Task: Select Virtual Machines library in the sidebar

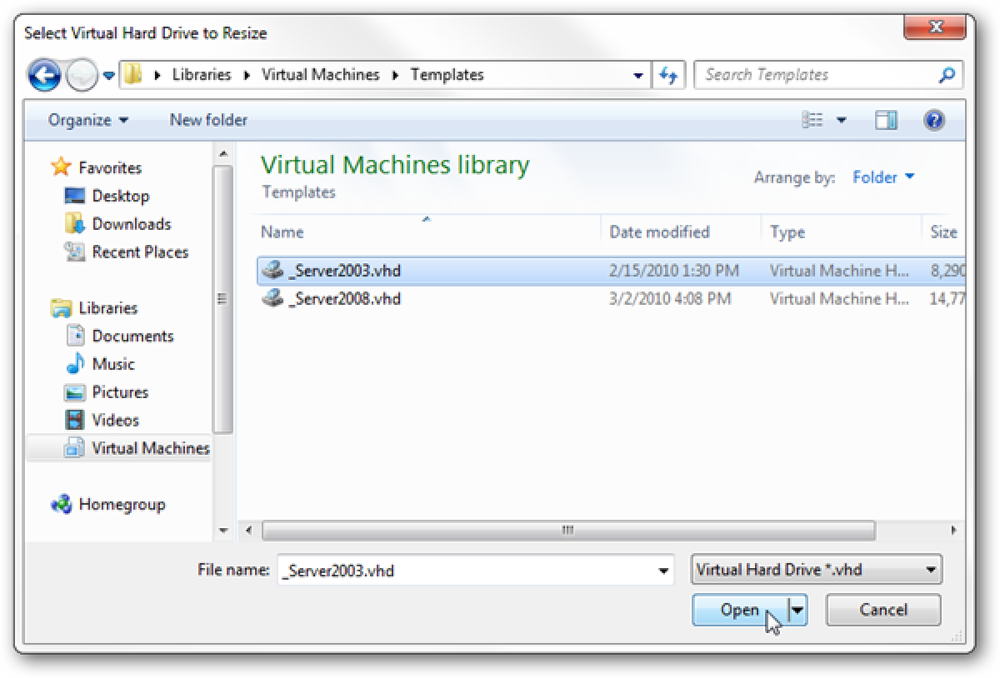Action: pos(151,448)
